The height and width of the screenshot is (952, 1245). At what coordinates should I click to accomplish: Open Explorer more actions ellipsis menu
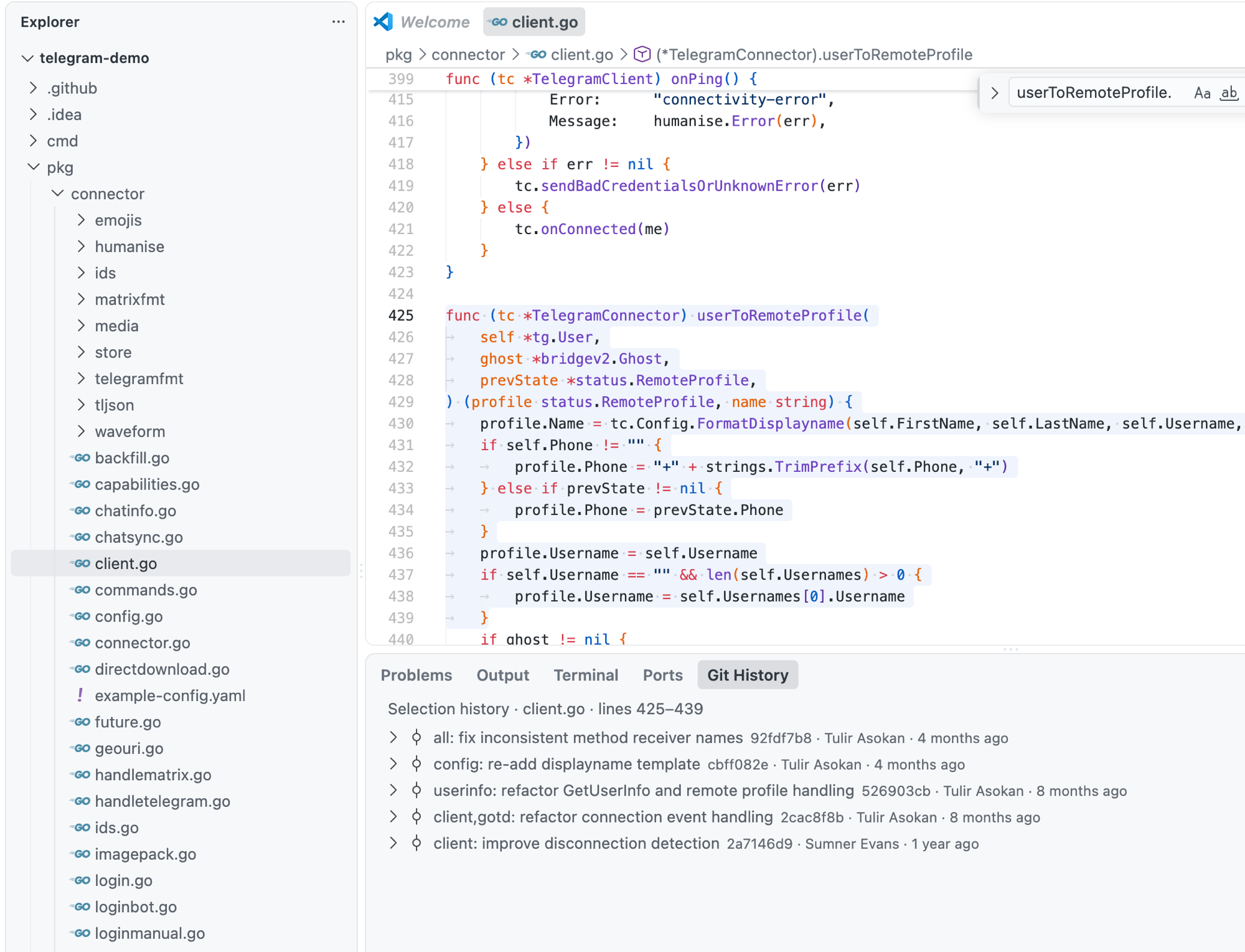click(x=338, y=22)
